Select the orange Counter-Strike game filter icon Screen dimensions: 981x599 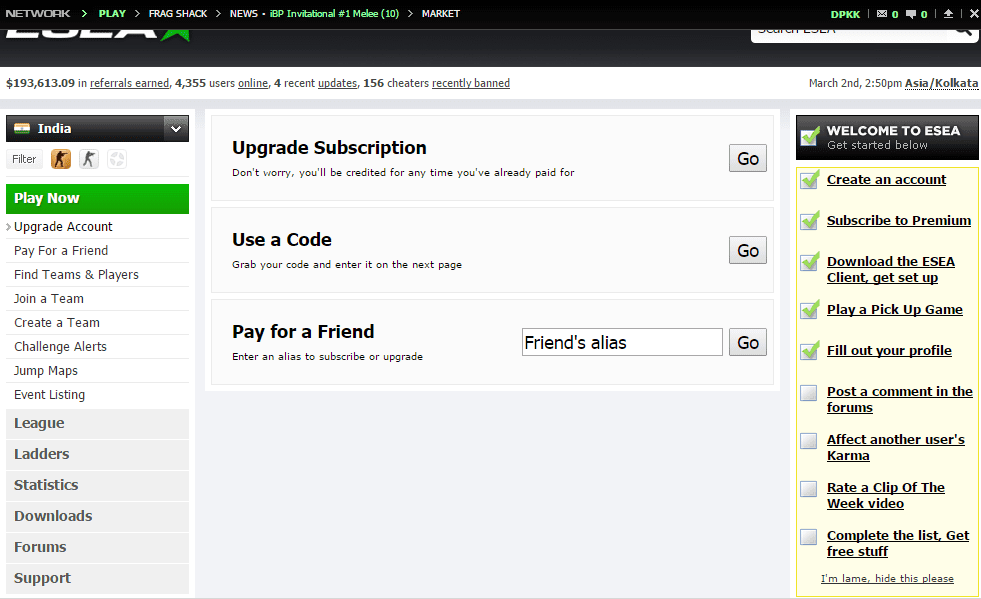61,159
